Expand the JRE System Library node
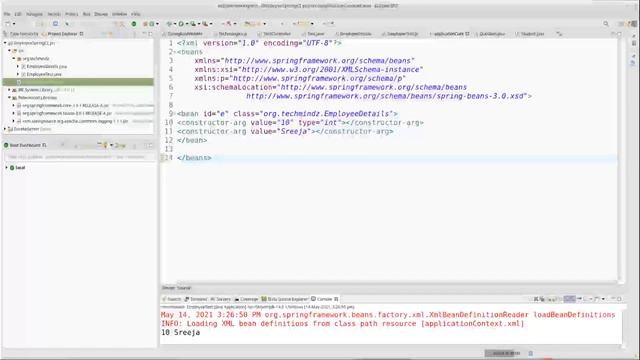The width and height of the screenshot is (640, 360). click(9, 90)
